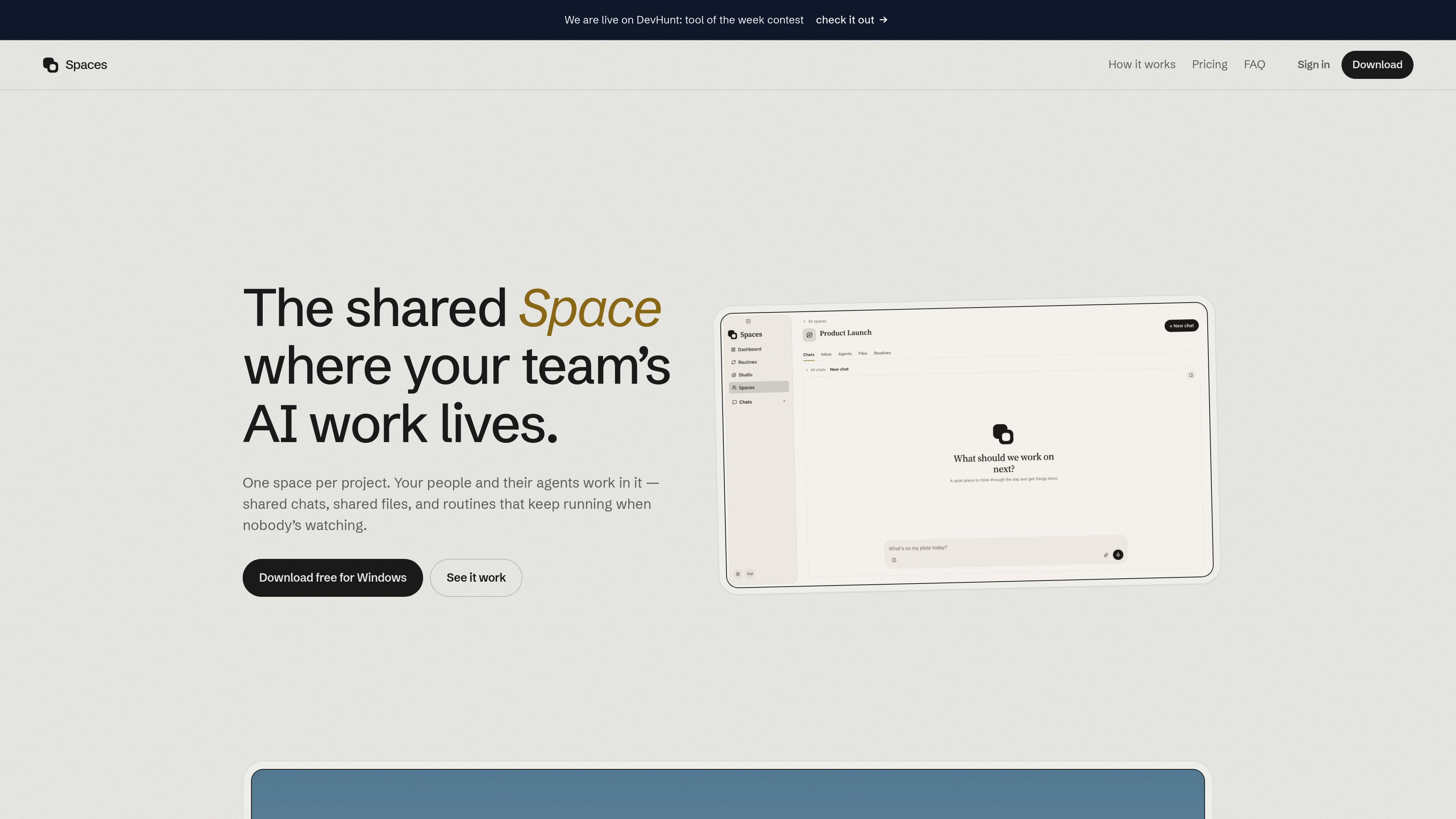Image resolution: width=1456 pixels, height=819 pixels.
Task: Click the KM avatar in the preview sidebar
Action: pos(750,574)
